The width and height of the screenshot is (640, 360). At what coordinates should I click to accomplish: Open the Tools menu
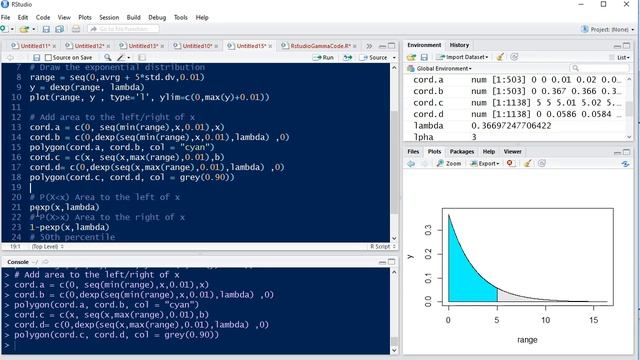pos(180,17)
